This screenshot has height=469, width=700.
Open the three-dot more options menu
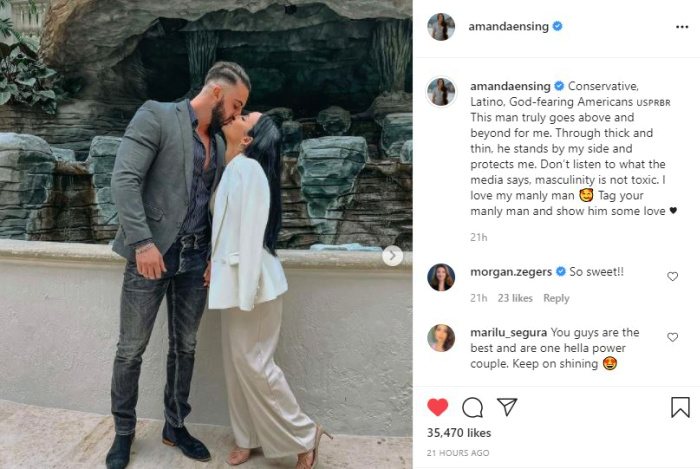[x=682, y=27]
